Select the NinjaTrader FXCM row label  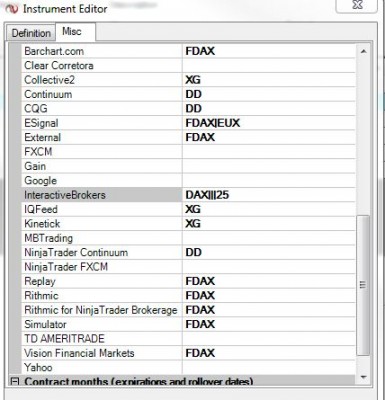point(102,267)
